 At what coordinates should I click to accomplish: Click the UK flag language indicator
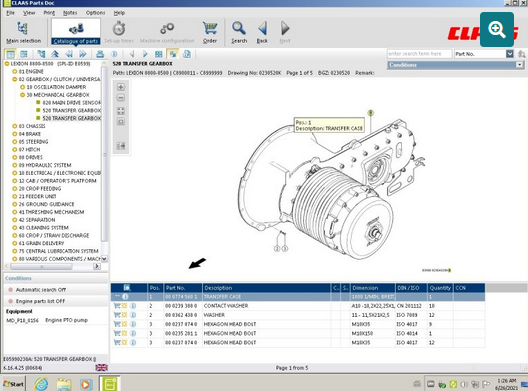(x=101, y=367)
